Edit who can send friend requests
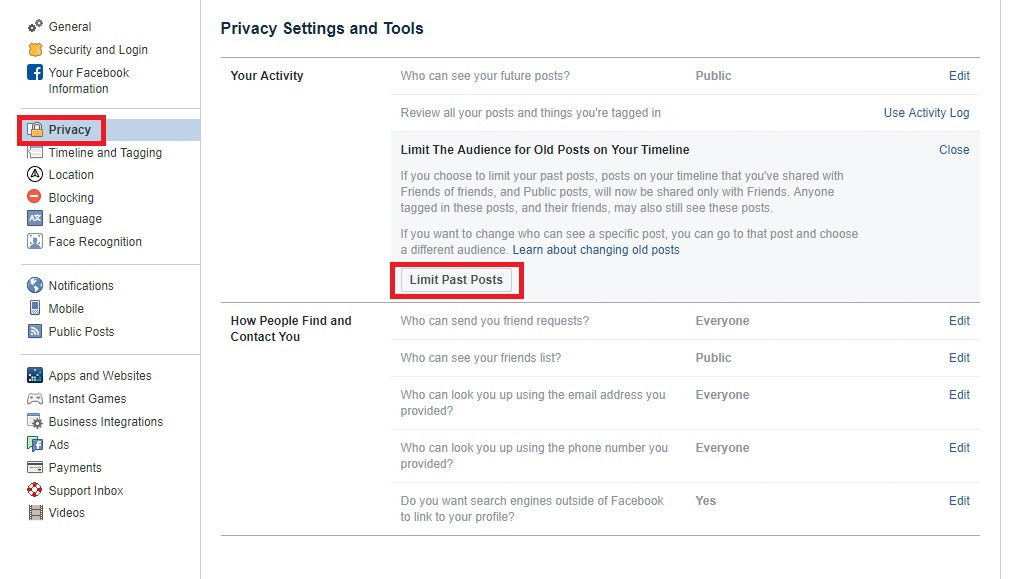 tap(959, 321)
